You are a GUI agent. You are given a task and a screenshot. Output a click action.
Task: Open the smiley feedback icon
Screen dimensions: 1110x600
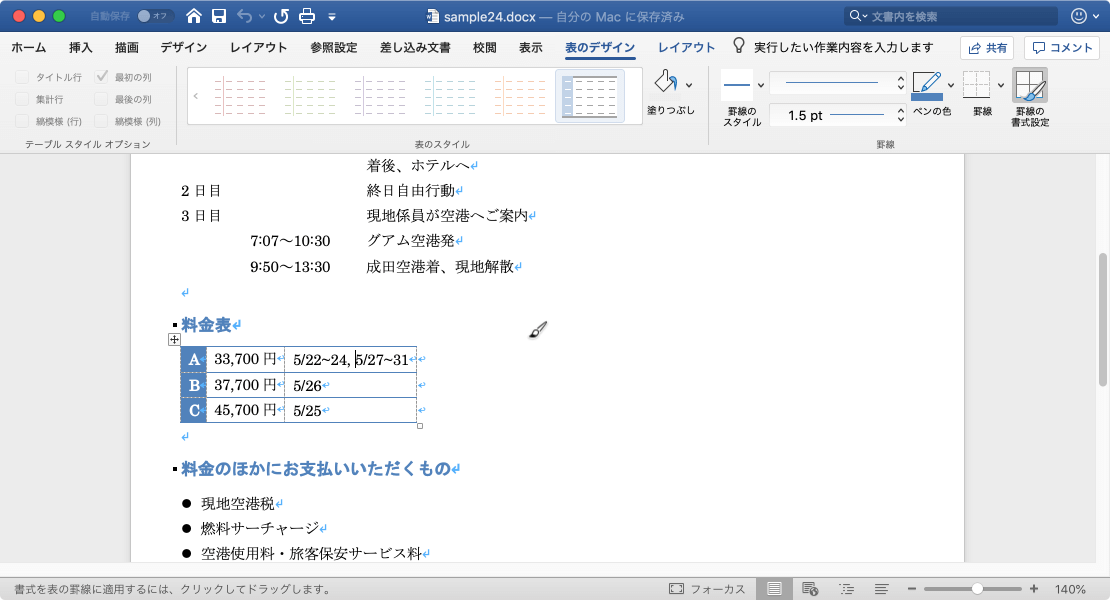1079,16
